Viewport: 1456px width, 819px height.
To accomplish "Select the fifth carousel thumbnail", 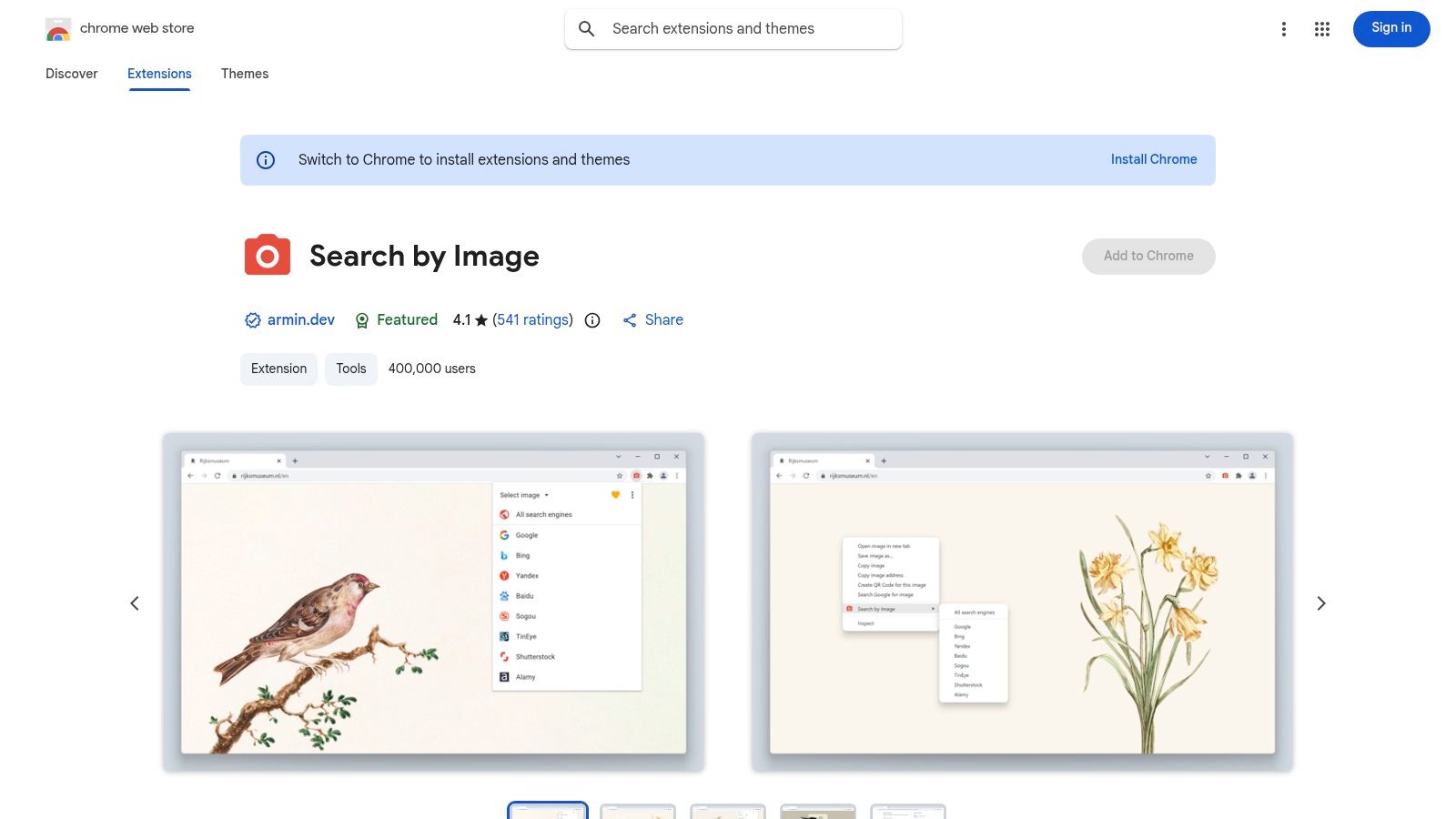I will coord(908,812).
